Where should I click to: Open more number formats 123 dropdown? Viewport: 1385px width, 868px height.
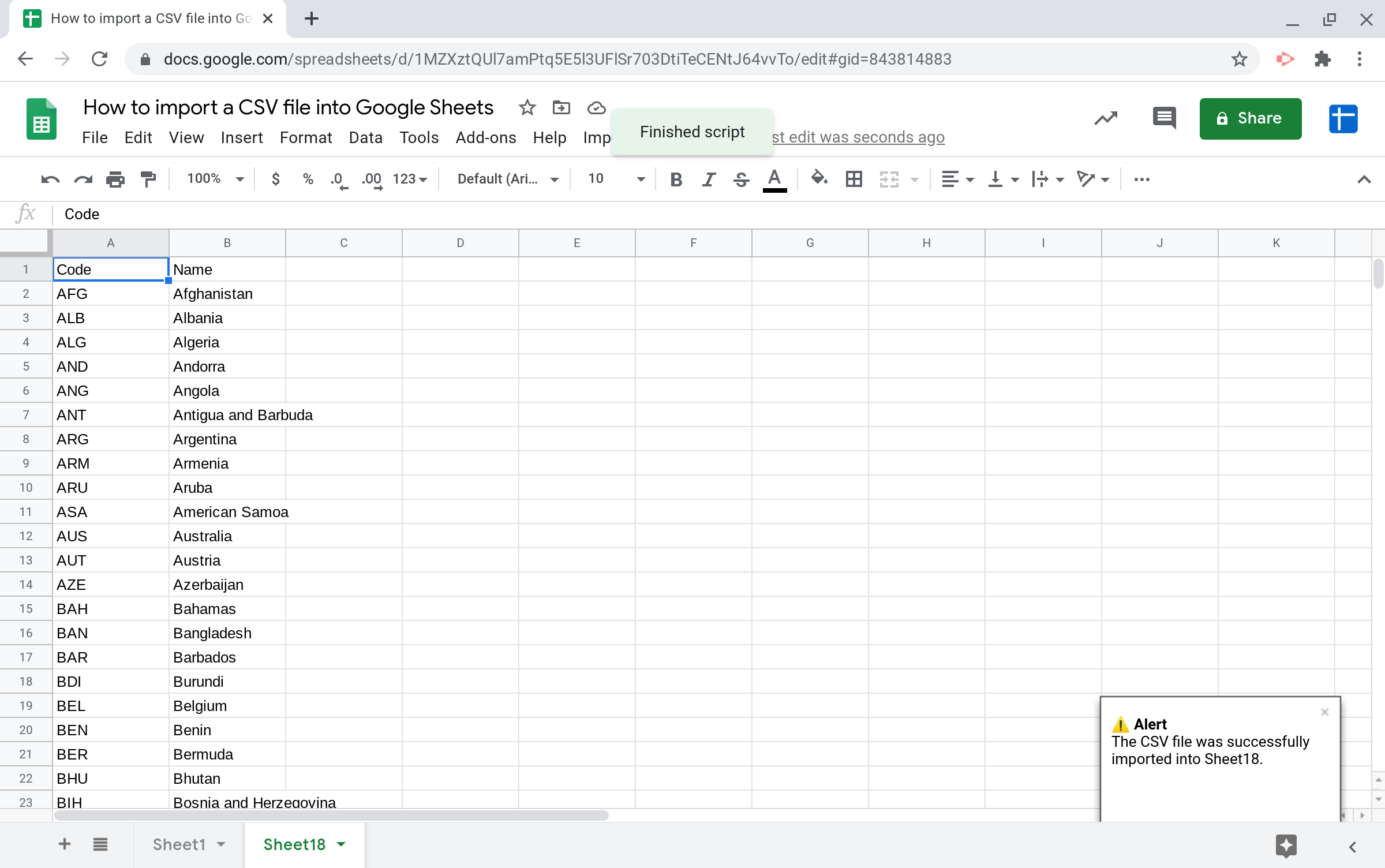(410, 179)
